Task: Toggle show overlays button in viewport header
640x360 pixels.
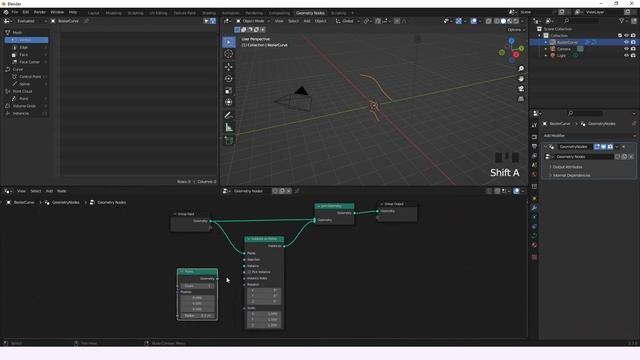Action: 473,21
